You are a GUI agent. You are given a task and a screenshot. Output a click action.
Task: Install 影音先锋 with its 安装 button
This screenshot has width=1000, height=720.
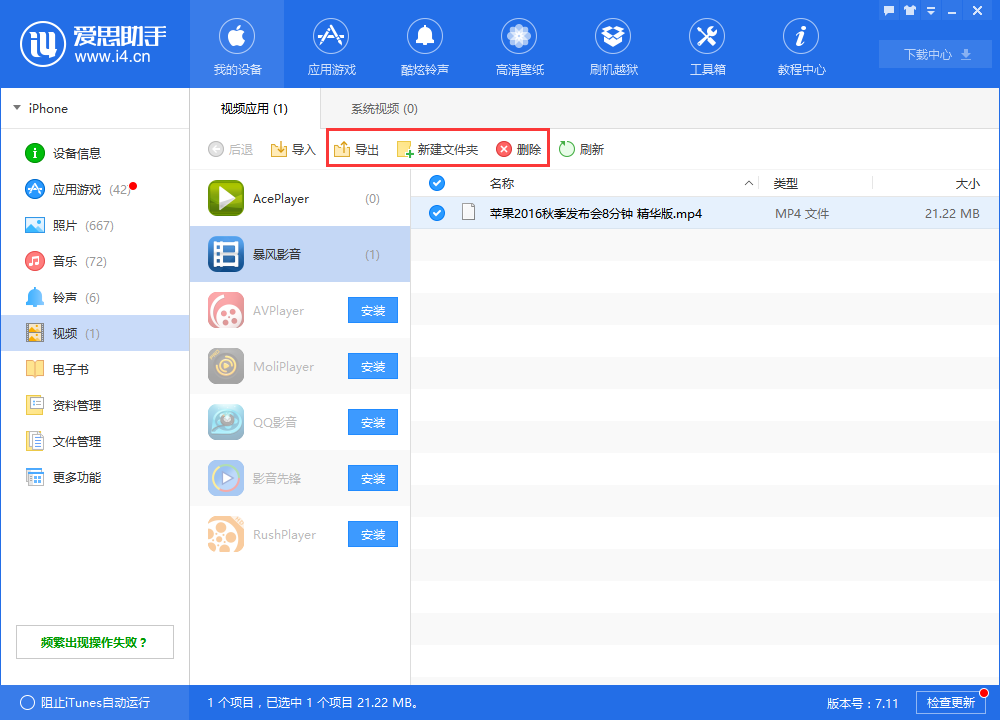[372, 478]
